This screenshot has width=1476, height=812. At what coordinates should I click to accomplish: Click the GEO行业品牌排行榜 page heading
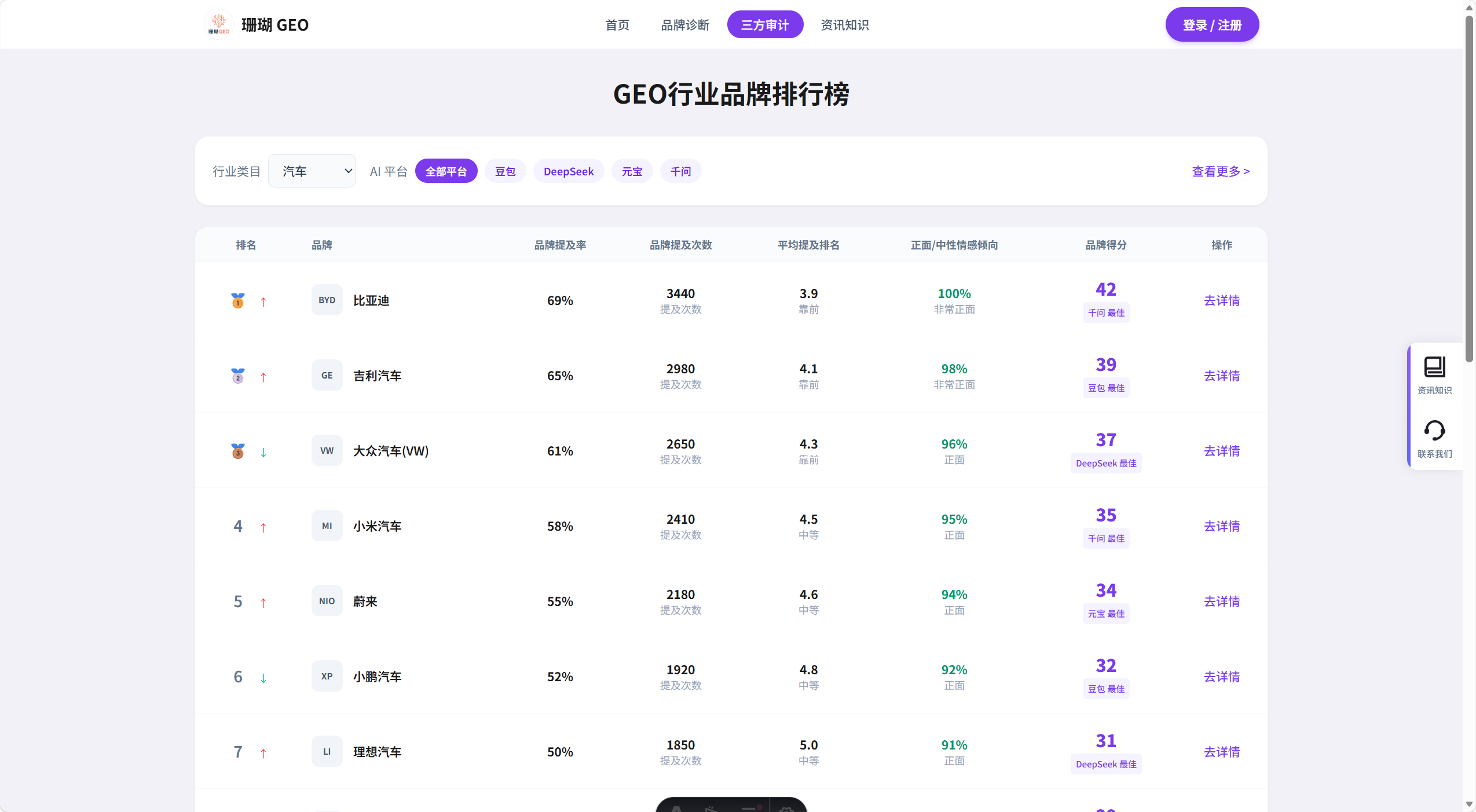tap(731, 94)
